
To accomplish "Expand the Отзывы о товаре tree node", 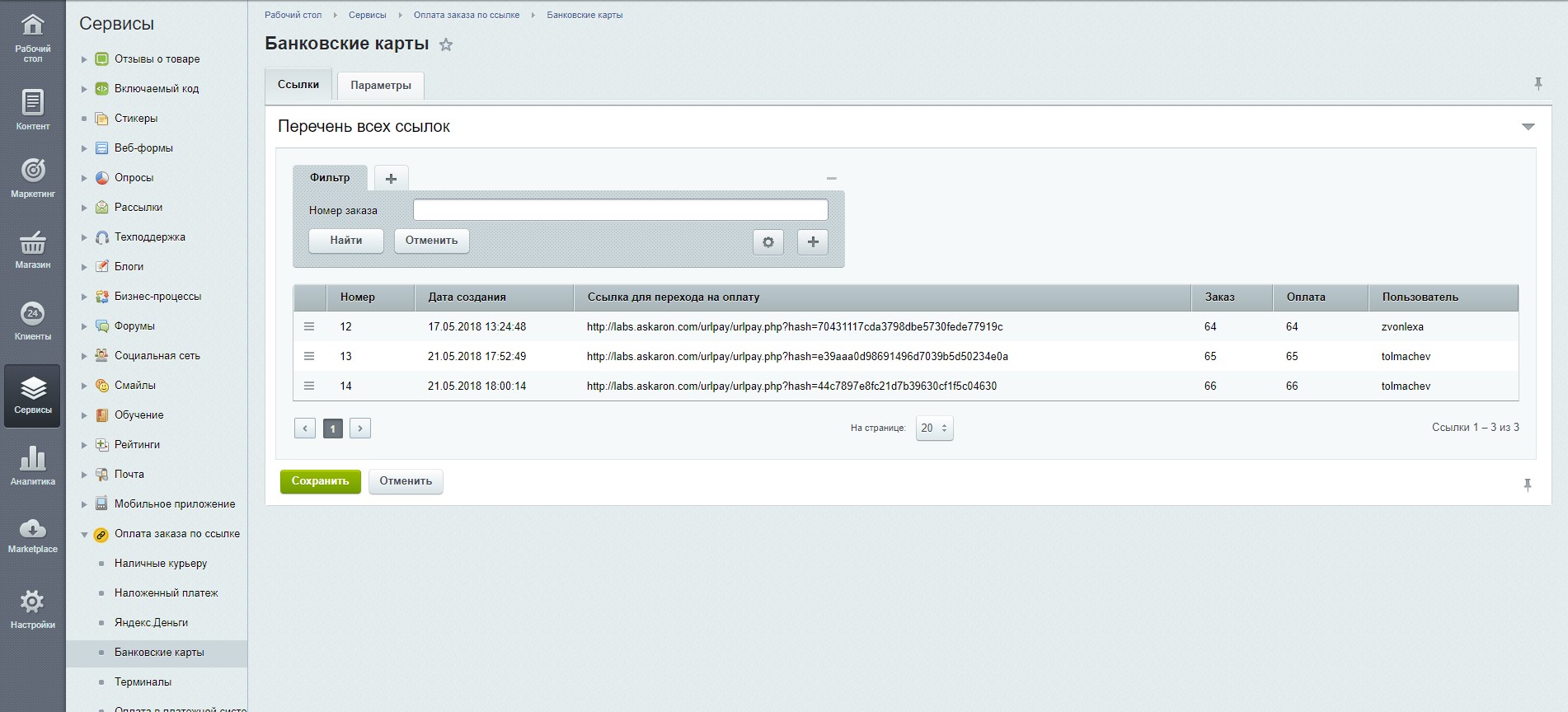I will [x=84, y=59].
